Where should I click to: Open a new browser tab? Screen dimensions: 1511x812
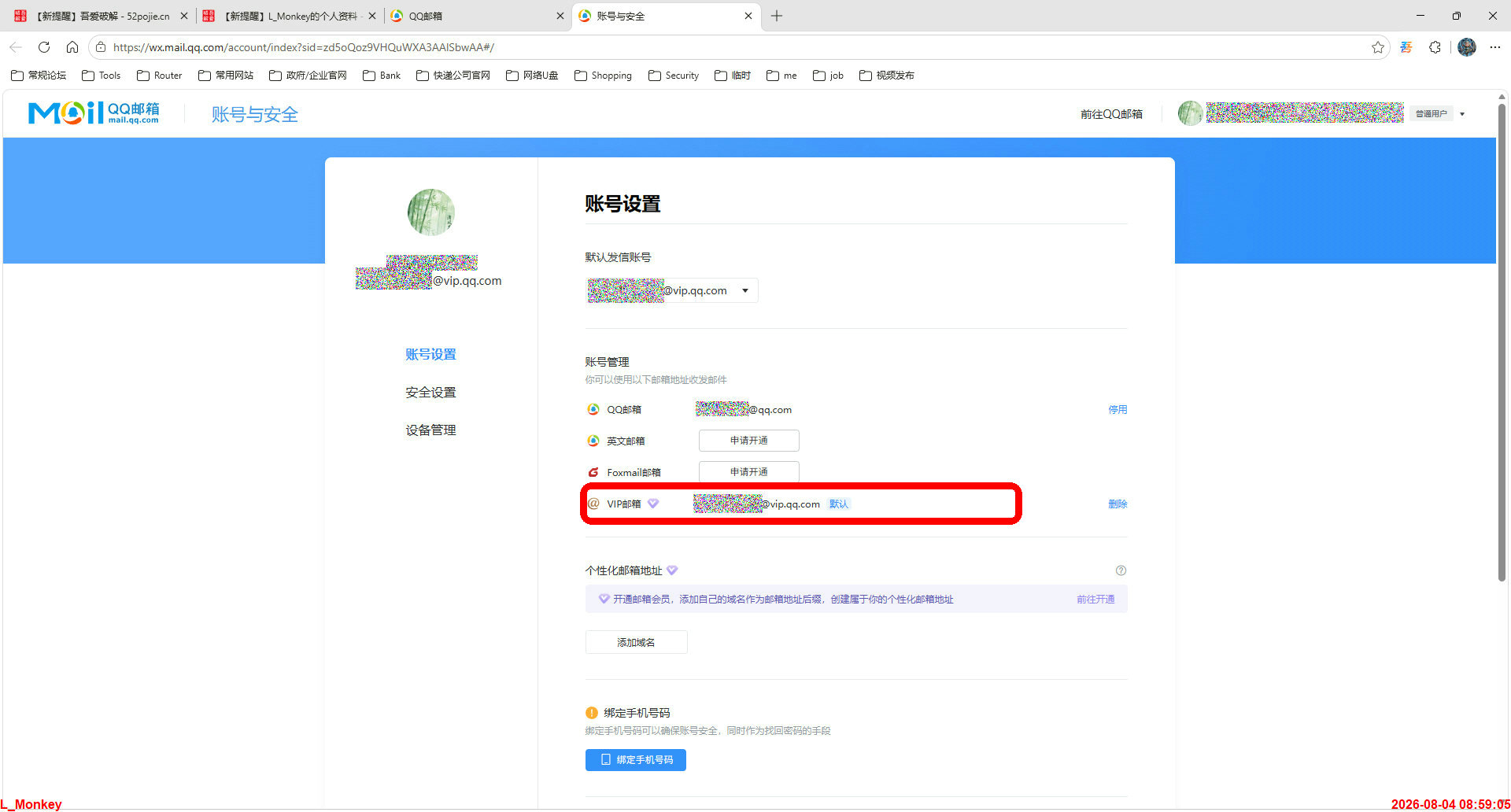pos(777,16)
